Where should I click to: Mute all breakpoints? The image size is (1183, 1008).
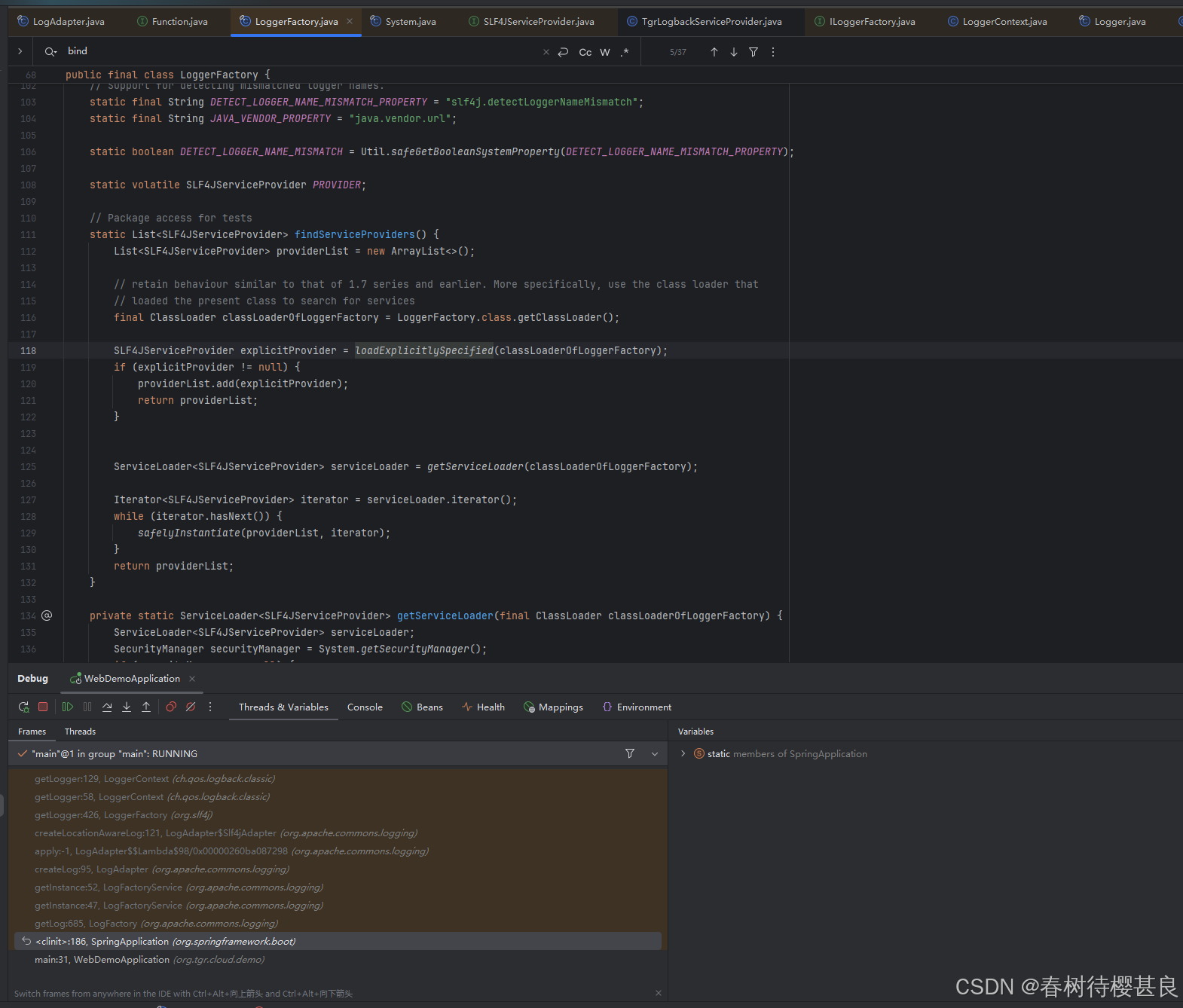tap(191, 707)
